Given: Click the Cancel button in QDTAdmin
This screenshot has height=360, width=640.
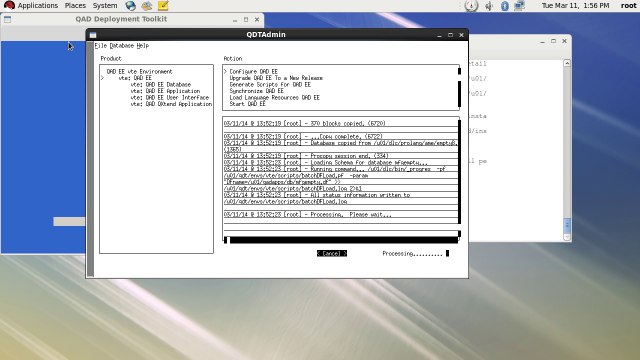Looking at the screenshot, I should coord(332,253).
